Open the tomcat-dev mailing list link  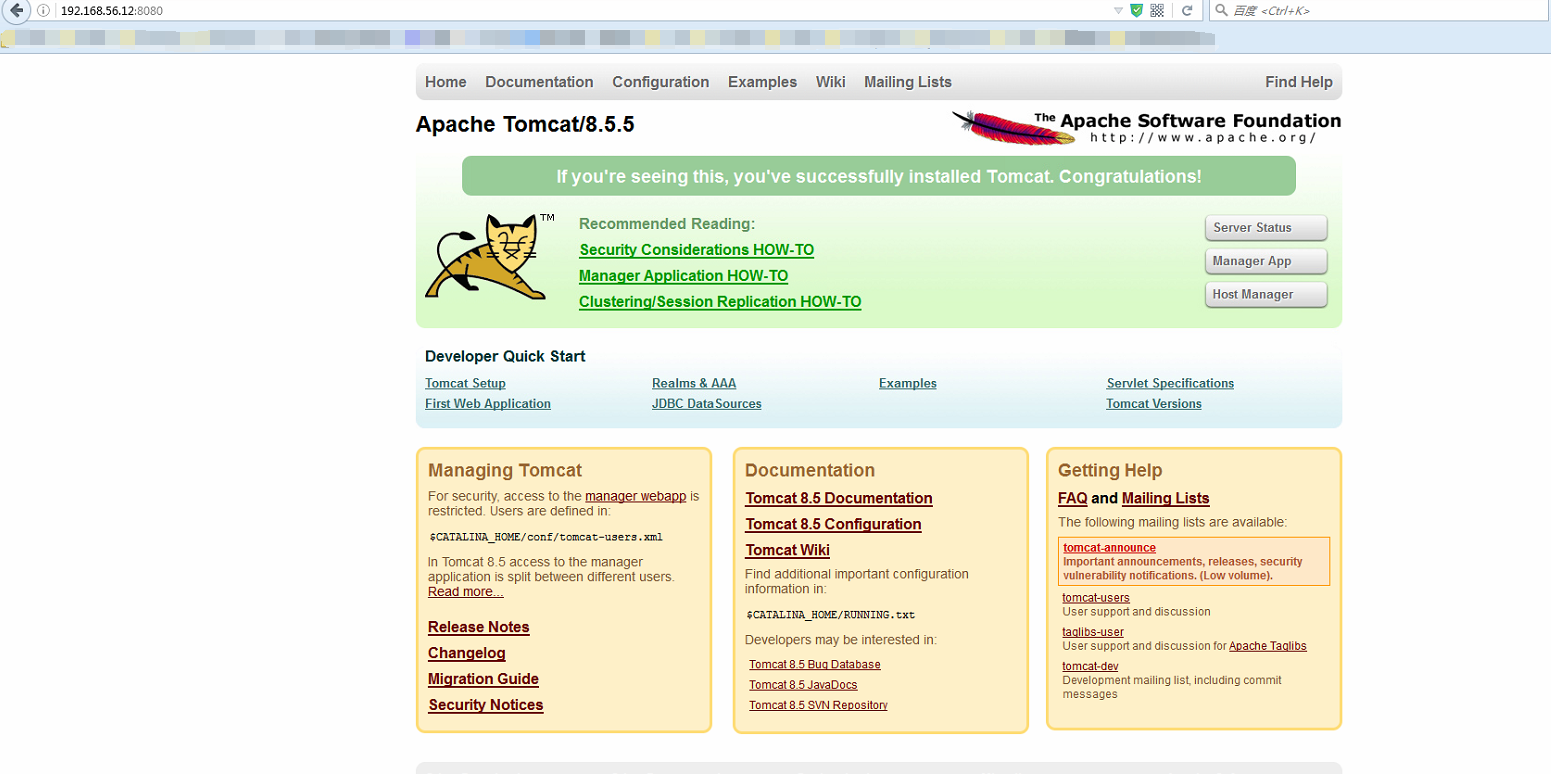point(1090,666)
